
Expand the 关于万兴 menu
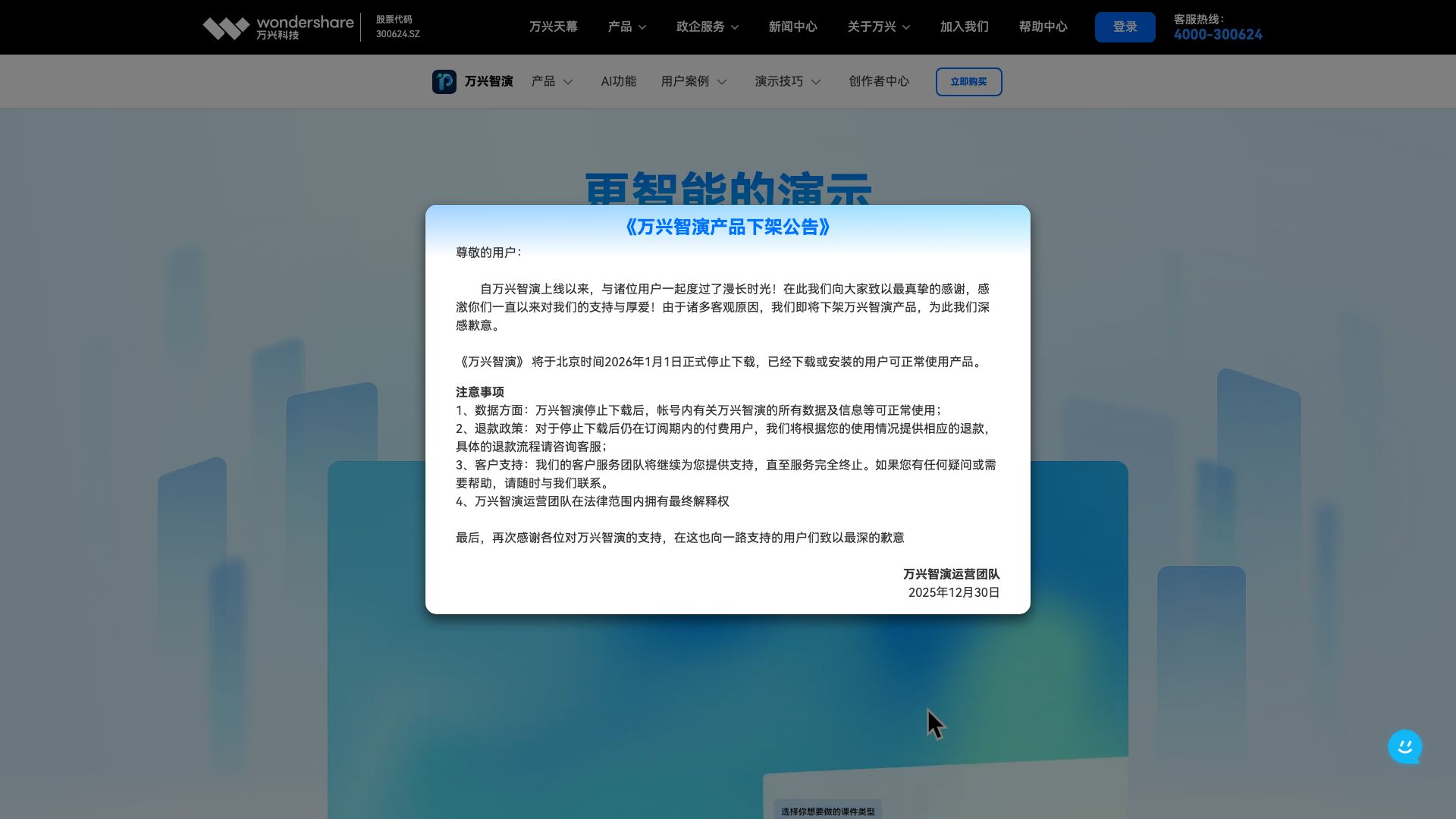point(877,27)
